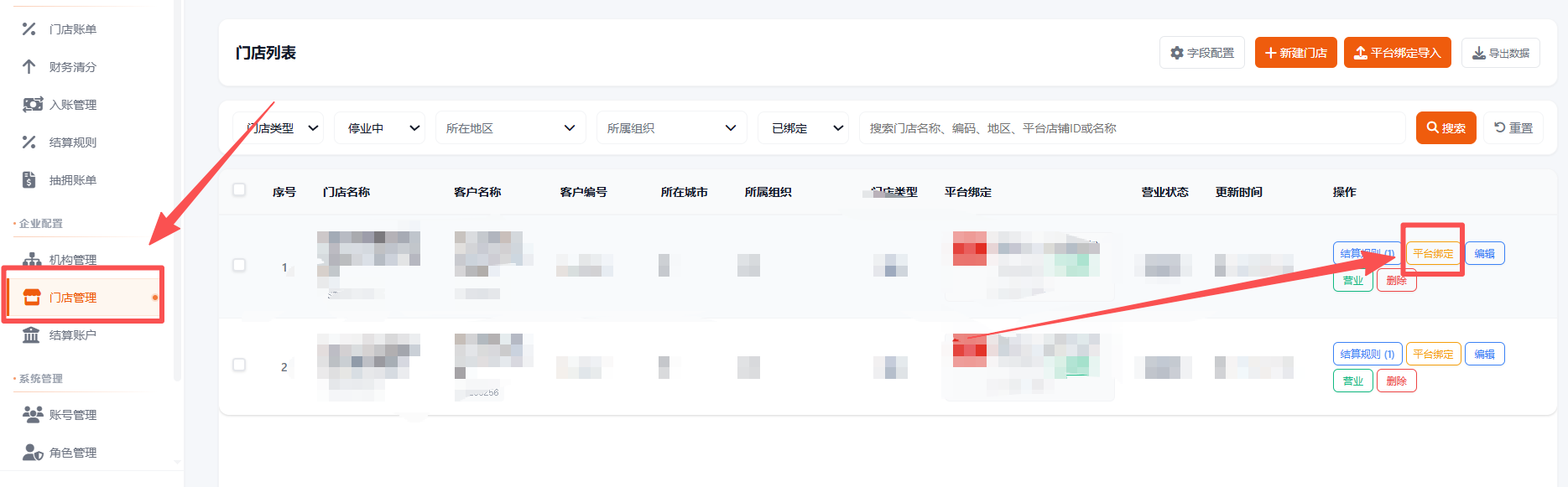1568x487 pixels.
Task: Click the store search input field
Action: tap(1132, 127)
